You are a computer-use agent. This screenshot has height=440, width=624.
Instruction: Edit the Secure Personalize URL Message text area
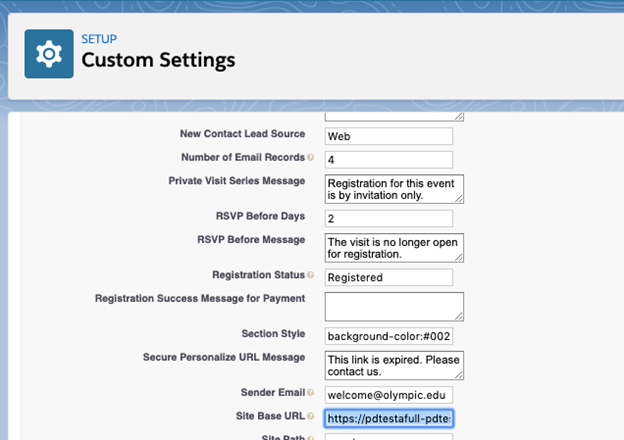tap(392, 364)
